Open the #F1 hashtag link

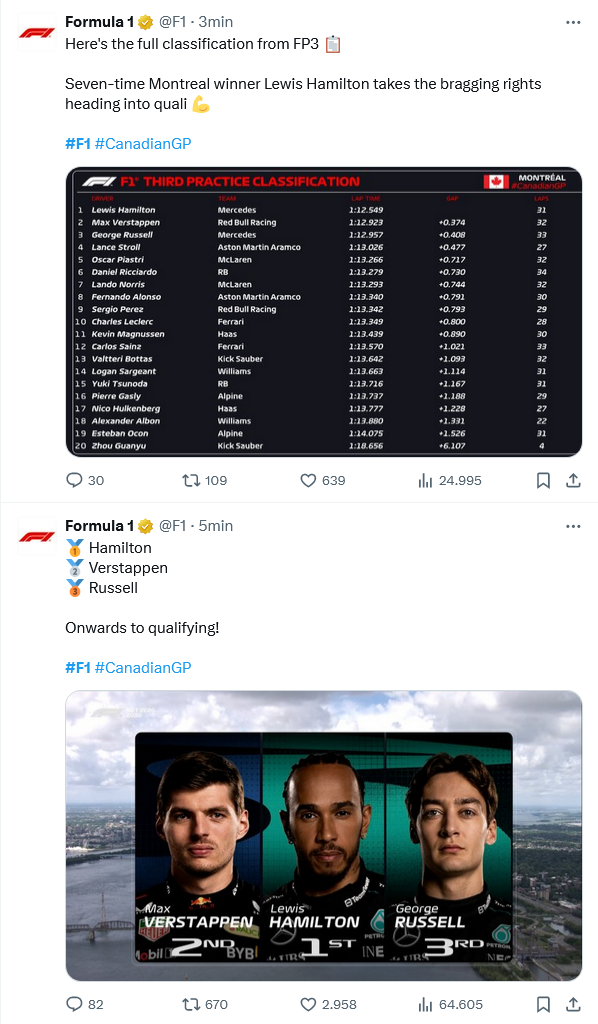click(x=77, y=142)
